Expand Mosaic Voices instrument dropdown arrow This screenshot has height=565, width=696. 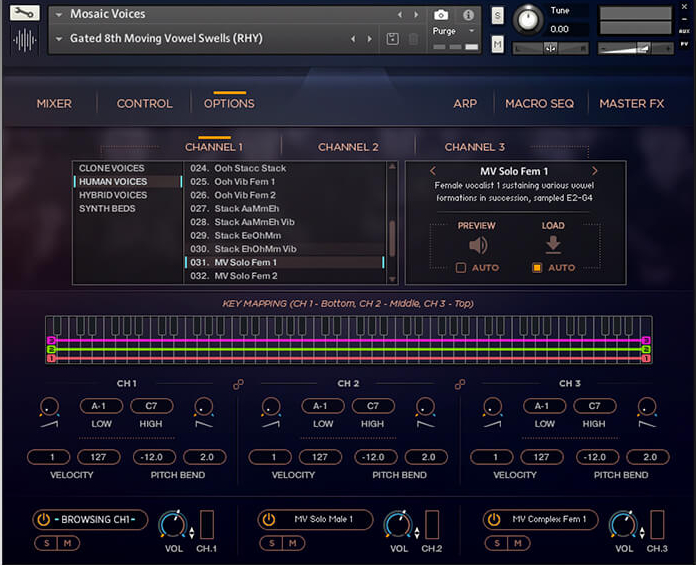point(59,15)
